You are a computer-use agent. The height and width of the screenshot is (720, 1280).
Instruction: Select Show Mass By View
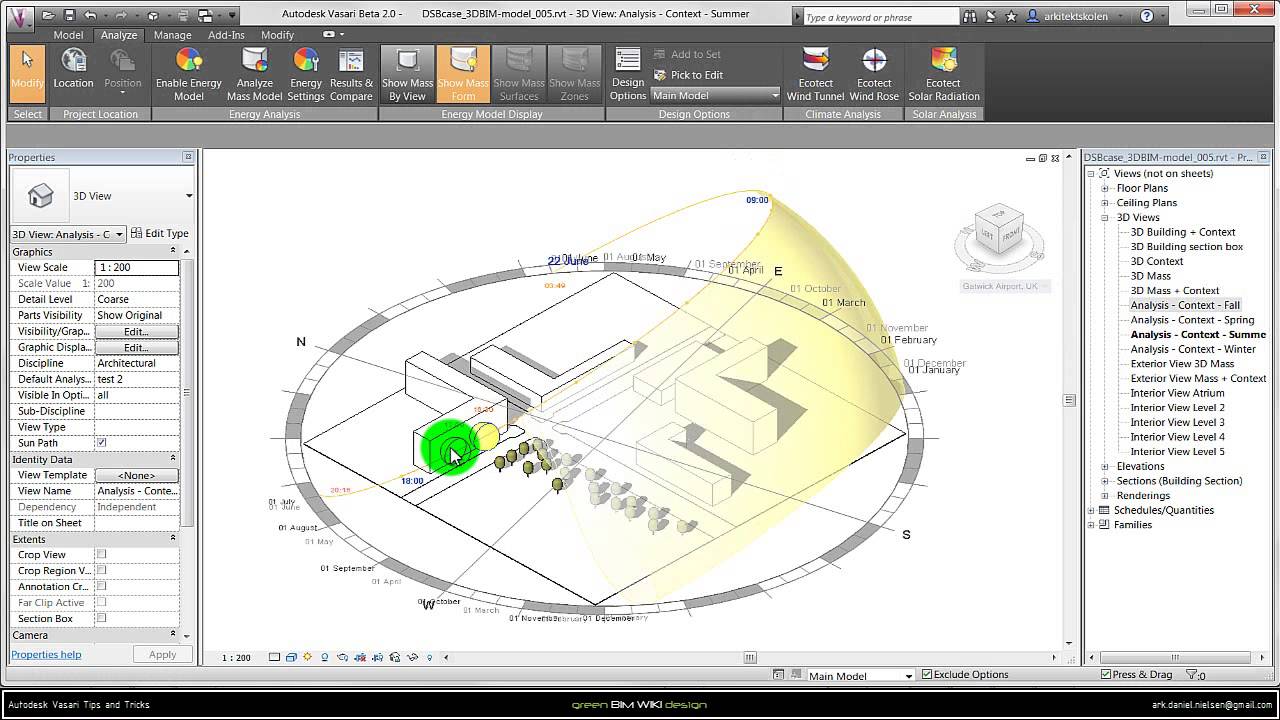coord(407,75)
